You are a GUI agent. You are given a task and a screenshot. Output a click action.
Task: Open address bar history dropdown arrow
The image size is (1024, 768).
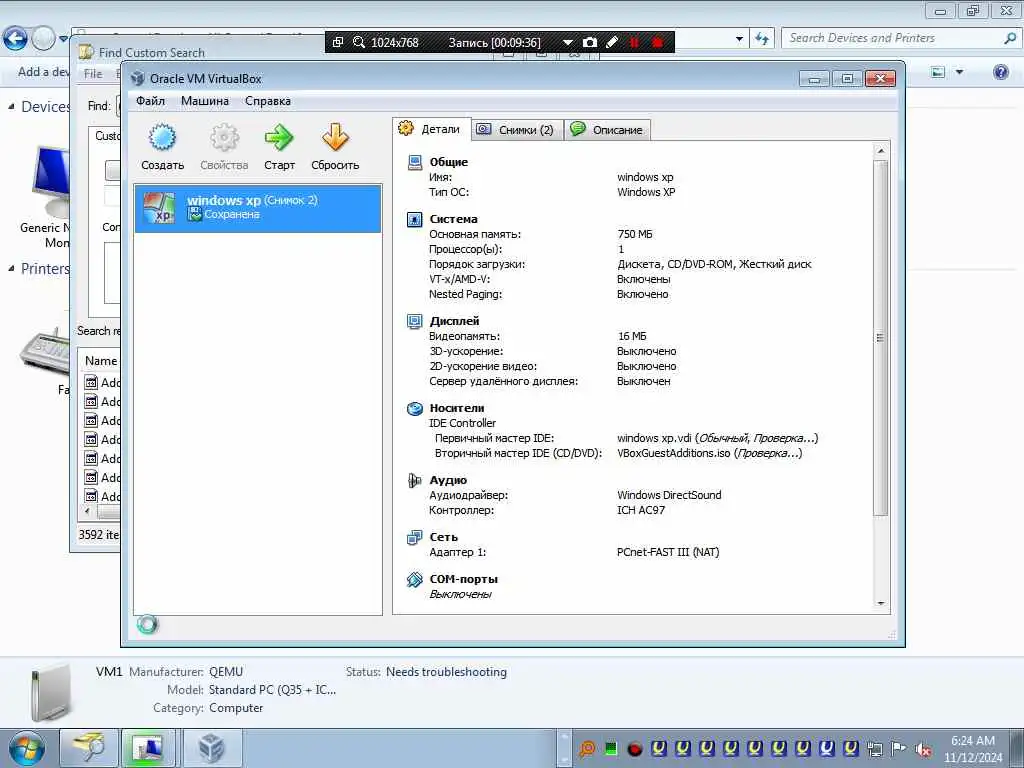pos(739,39)
